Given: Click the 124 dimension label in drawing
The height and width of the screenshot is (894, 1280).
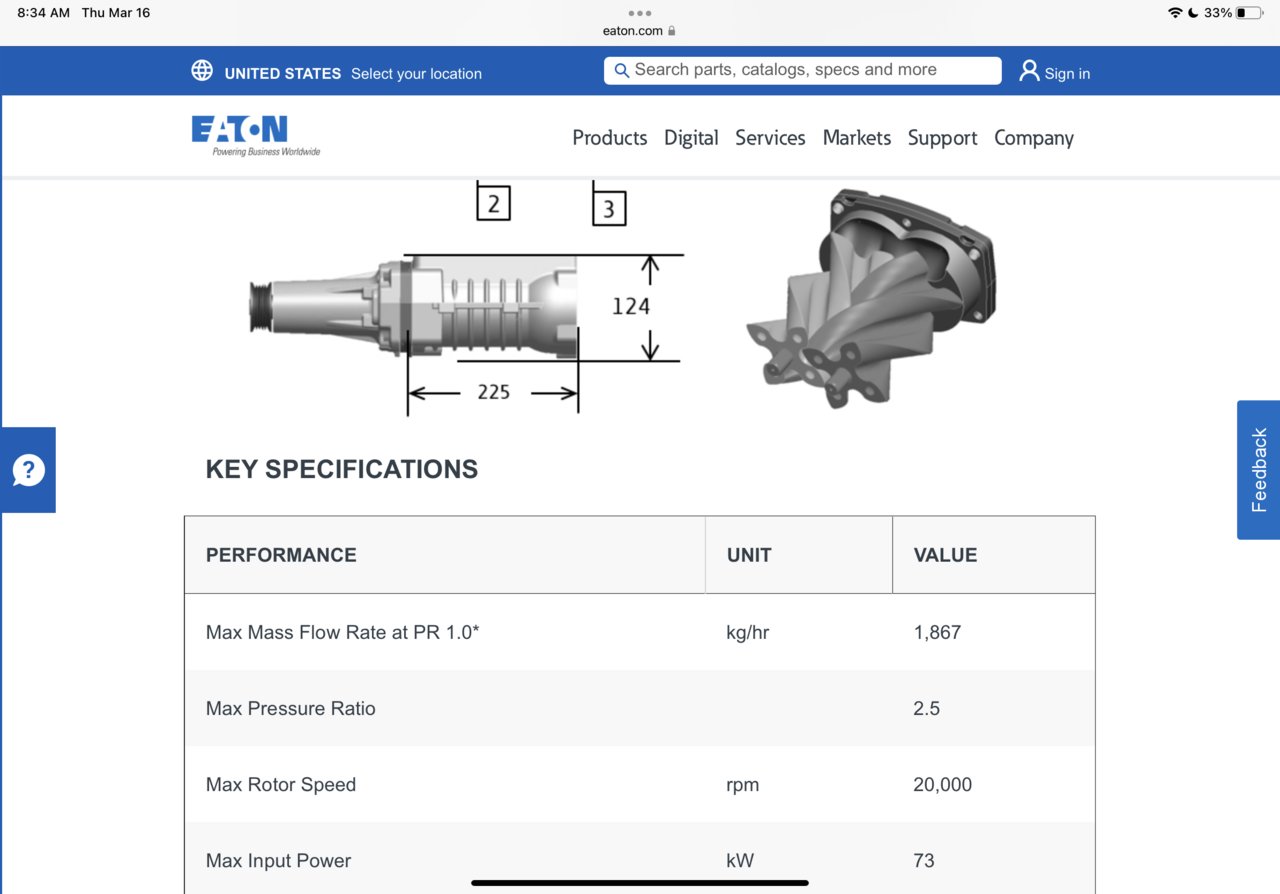Looking at the screenshot, I should tap(631, 306).
